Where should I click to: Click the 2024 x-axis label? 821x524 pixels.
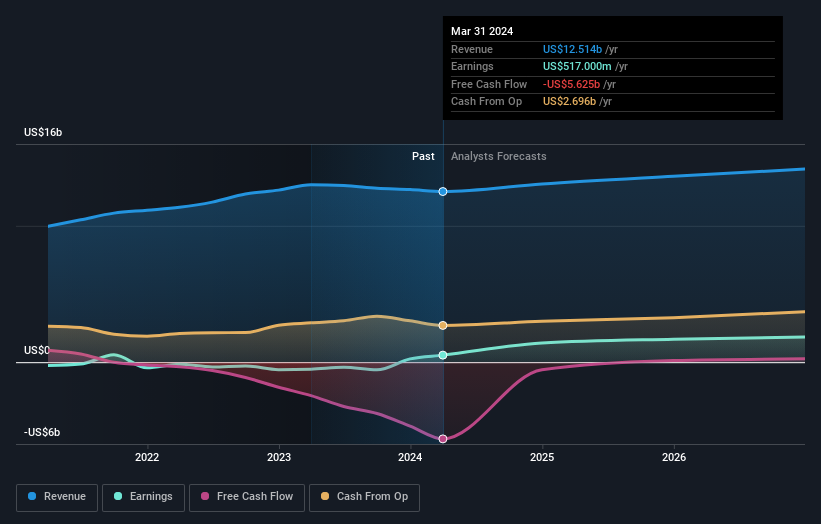click(410, 457)
